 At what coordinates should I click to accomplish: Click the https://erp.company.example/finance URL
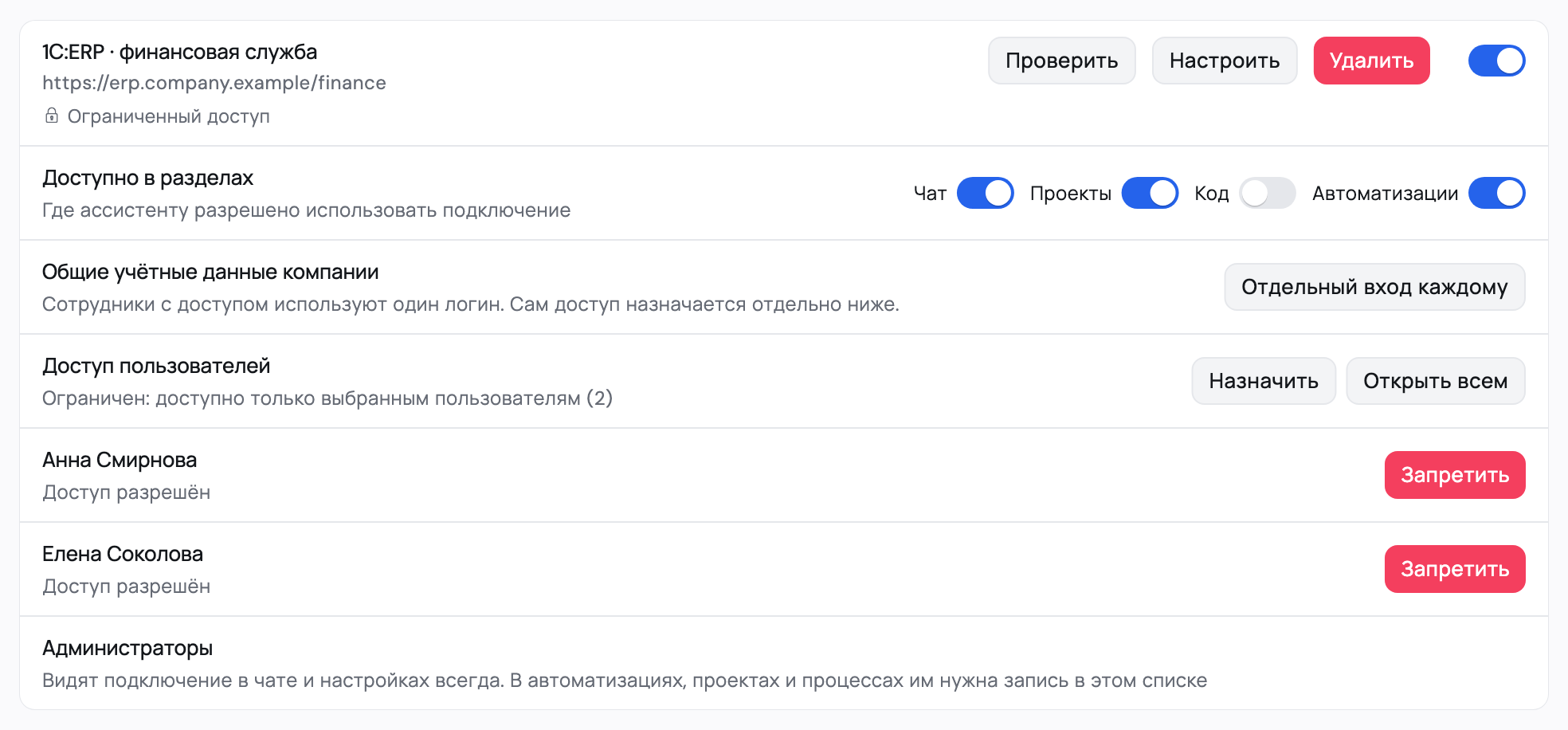[x=214, y=83]
